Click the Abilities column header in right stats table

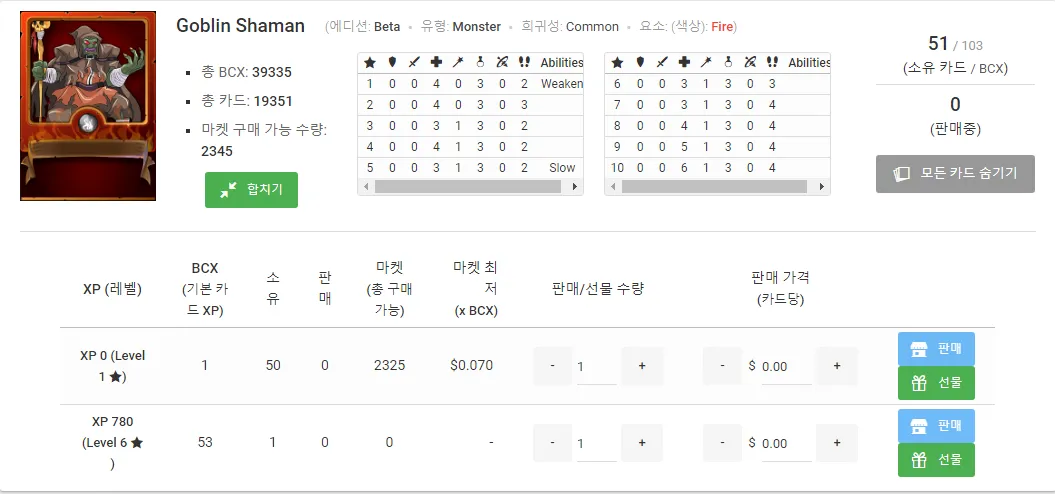coord(809,63)
